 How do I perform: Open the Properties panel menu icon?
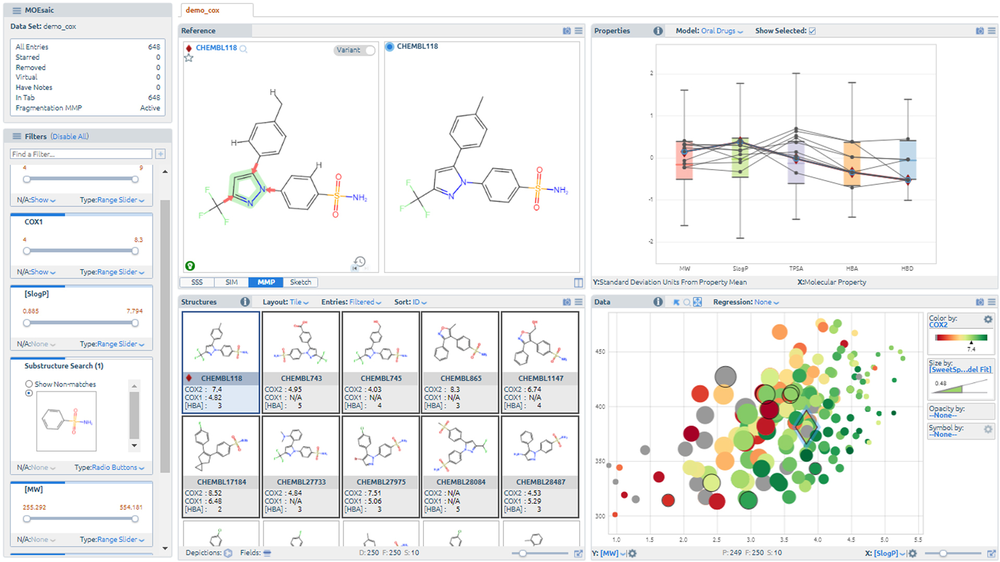991,31
